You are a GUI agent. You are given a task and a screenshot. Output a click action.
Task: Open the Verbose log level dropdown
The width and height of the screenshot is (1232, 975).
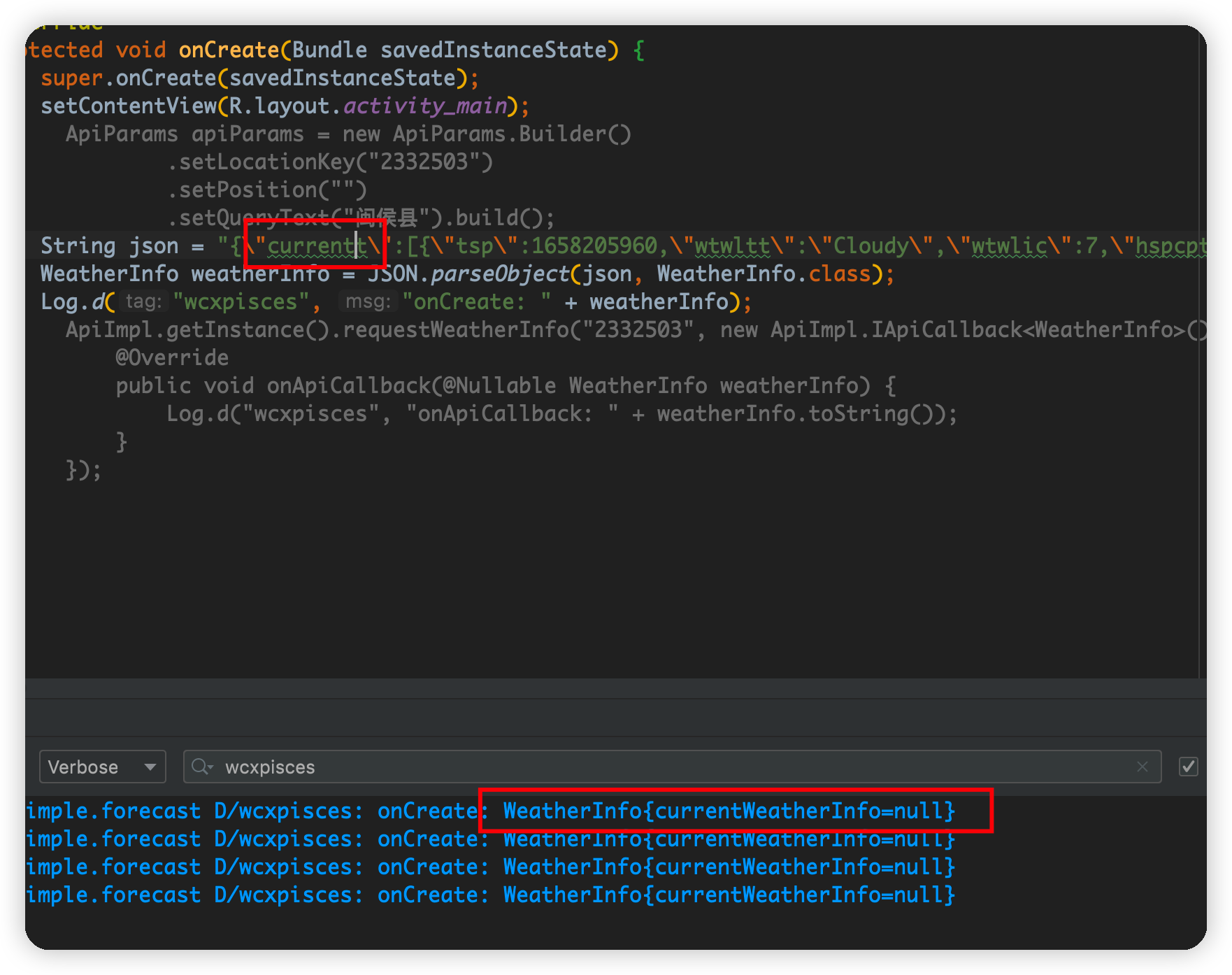101,767
